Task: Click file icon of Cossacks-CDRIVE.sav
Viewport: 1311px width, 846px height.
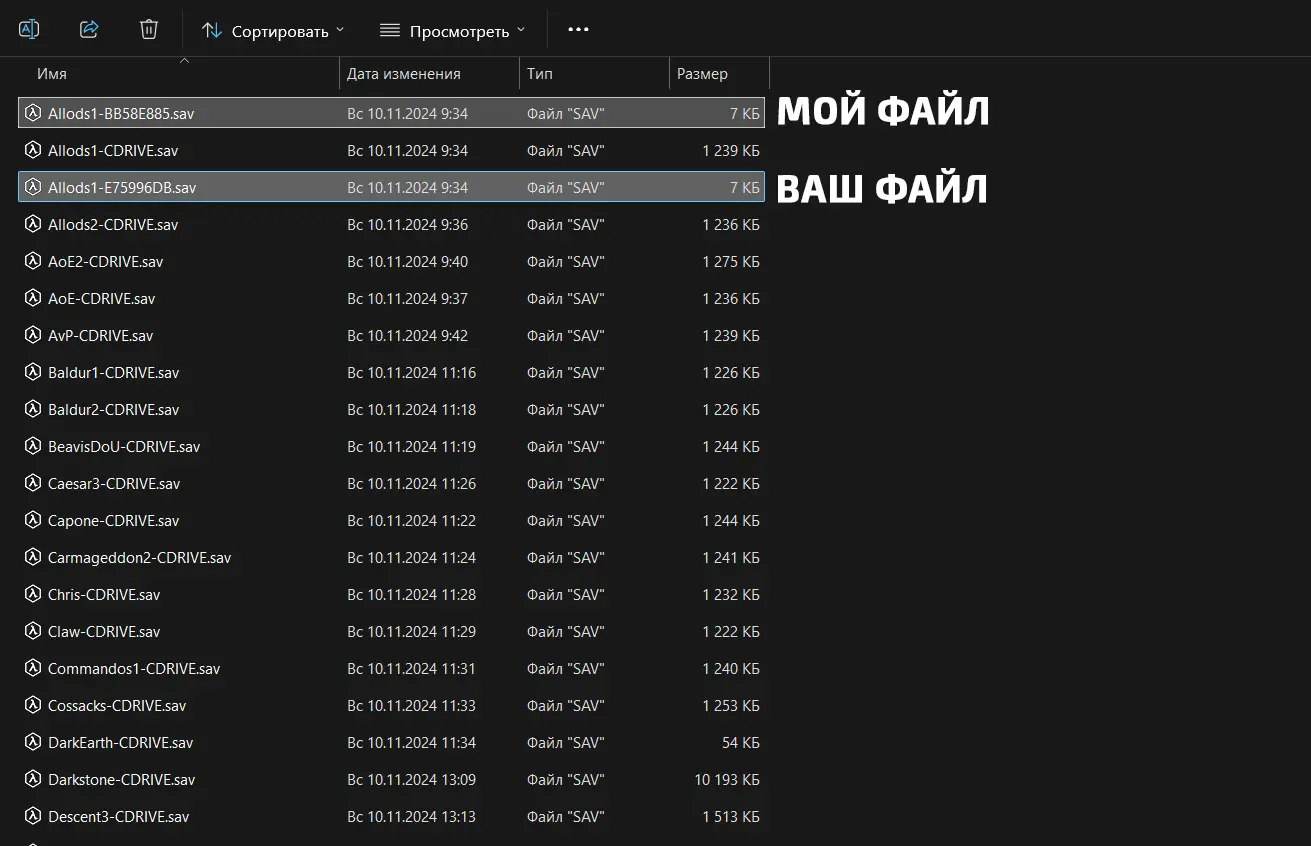Action: point(32,705)
